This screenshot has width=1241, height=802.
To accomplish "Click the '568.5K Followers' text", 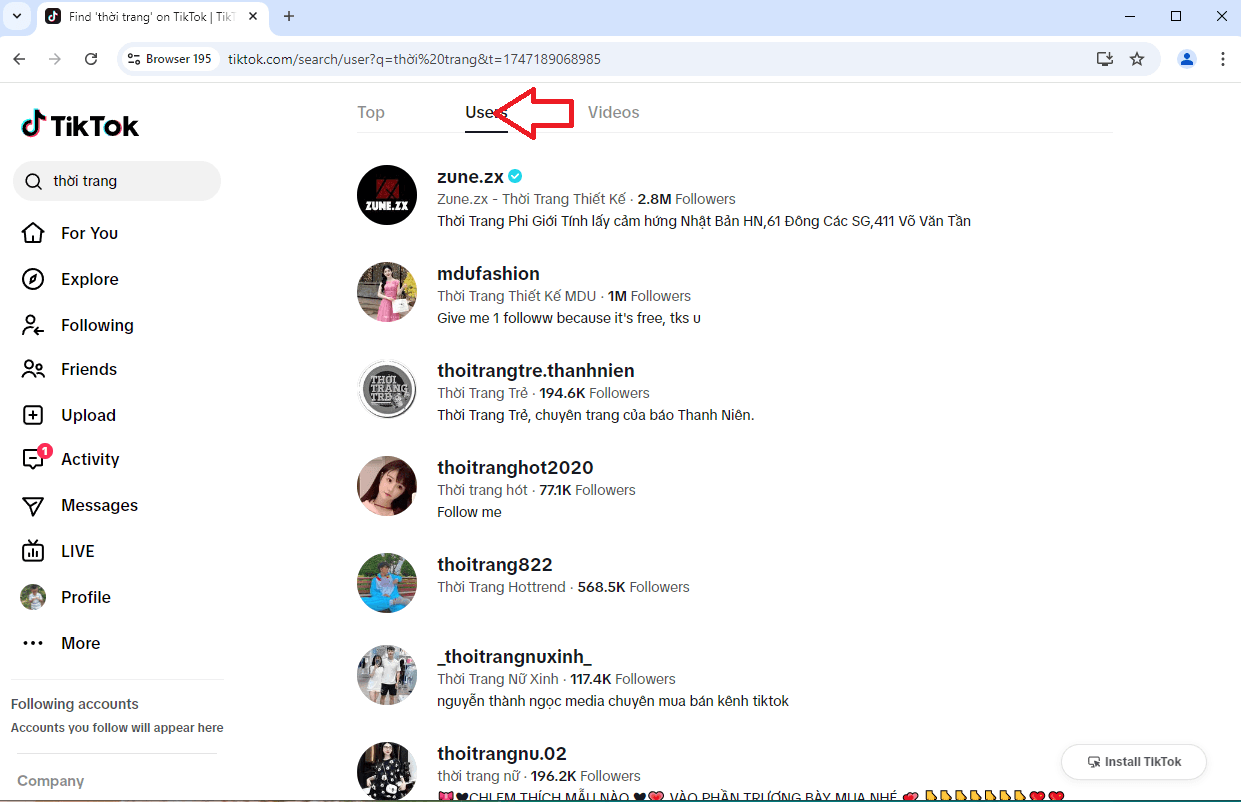I will tap(634, 587).
